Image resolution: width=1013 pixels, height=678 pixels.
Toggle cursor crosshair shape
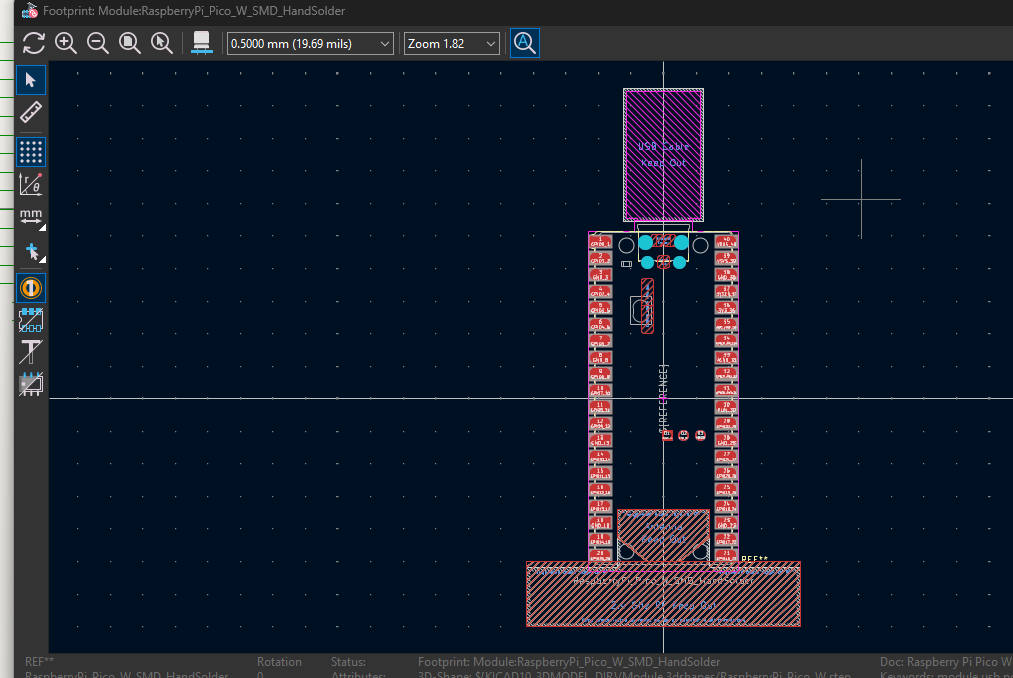coord(30,251)
